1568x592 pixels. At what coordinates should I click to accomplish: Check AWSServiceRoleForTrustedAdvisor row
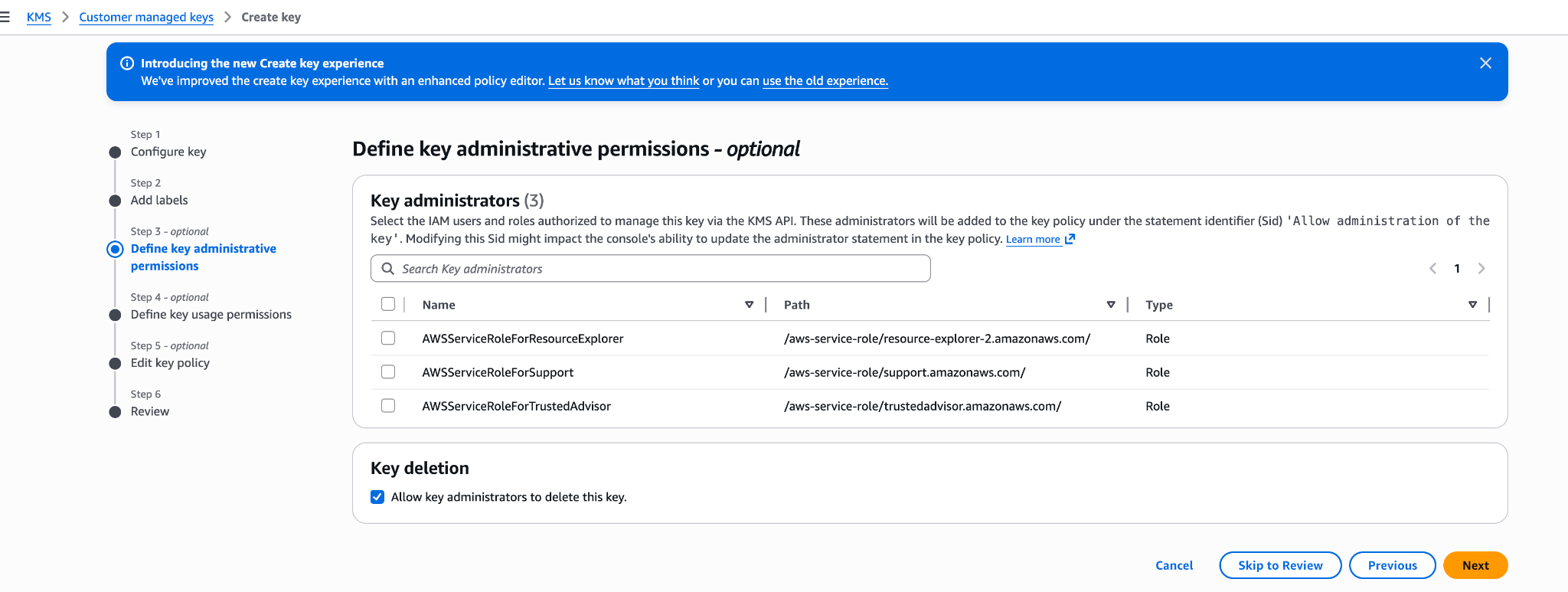388,405
